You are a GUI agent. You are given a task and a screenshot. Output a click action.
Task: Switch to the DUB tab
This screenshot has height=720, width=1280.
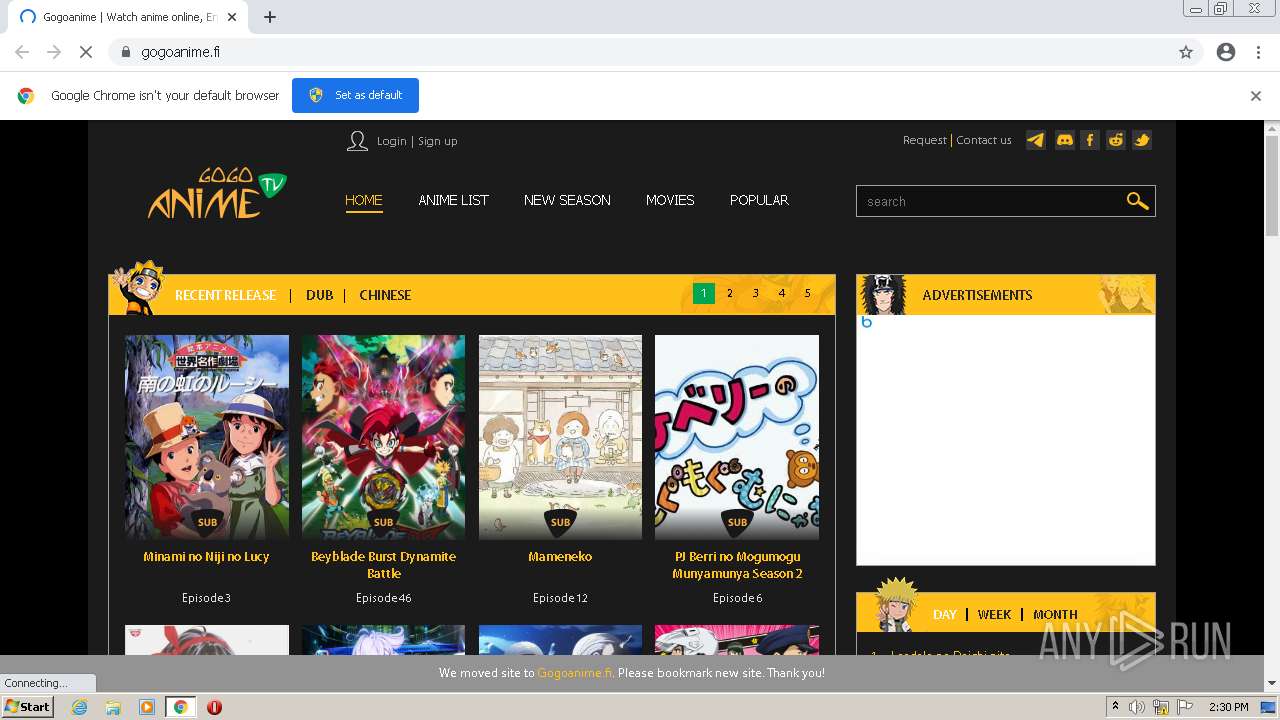pos(320,295)
